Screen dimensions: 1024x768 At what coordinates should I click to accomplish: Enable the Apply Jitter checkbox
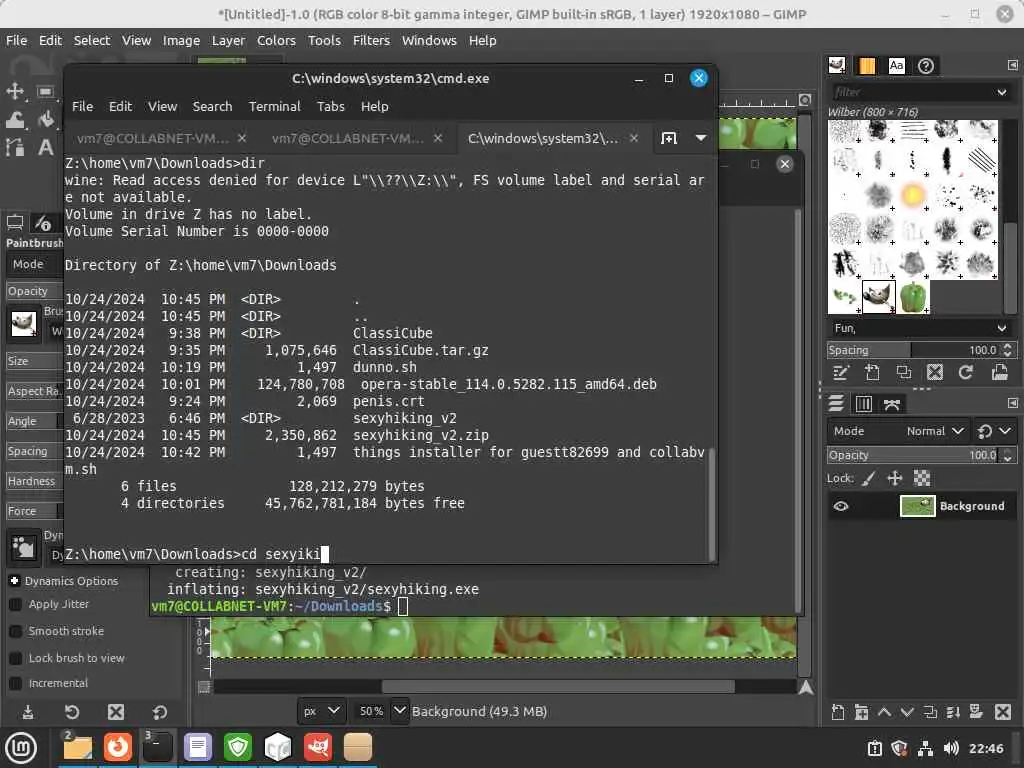(16, 605)
